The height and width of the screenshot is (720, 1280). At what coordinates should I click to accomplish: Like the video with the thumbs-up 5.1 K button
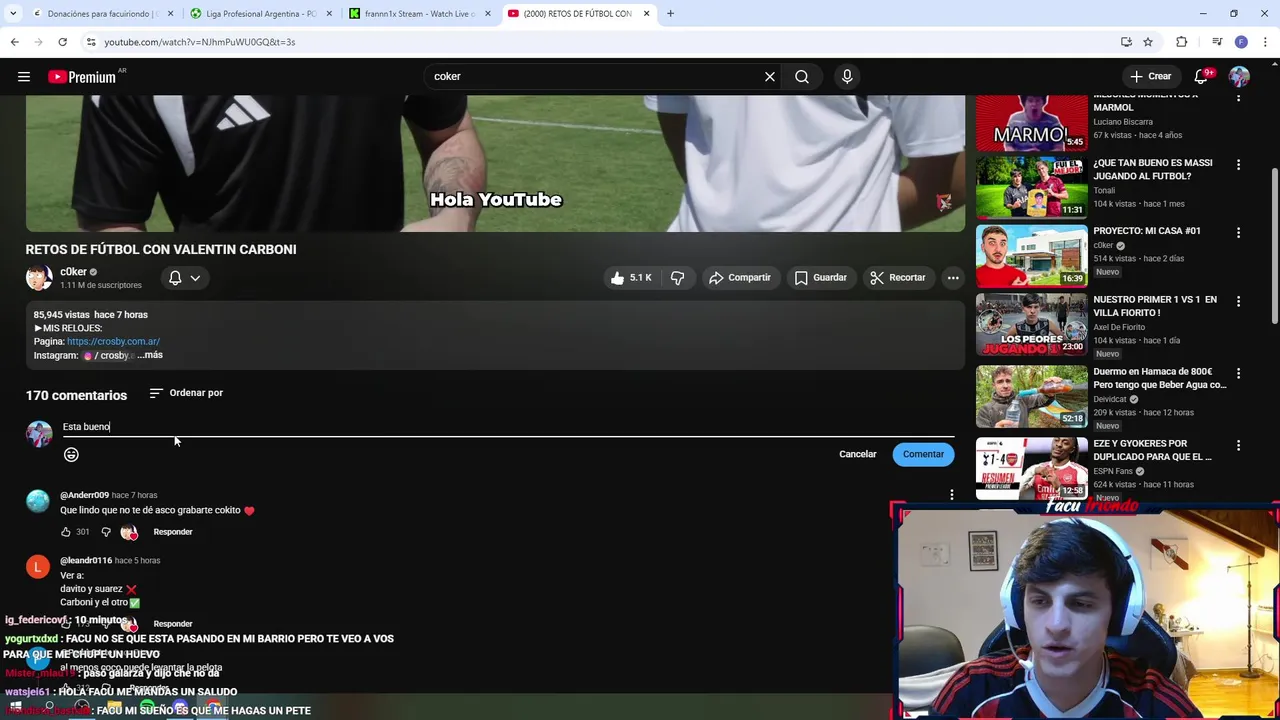(630, 278)
